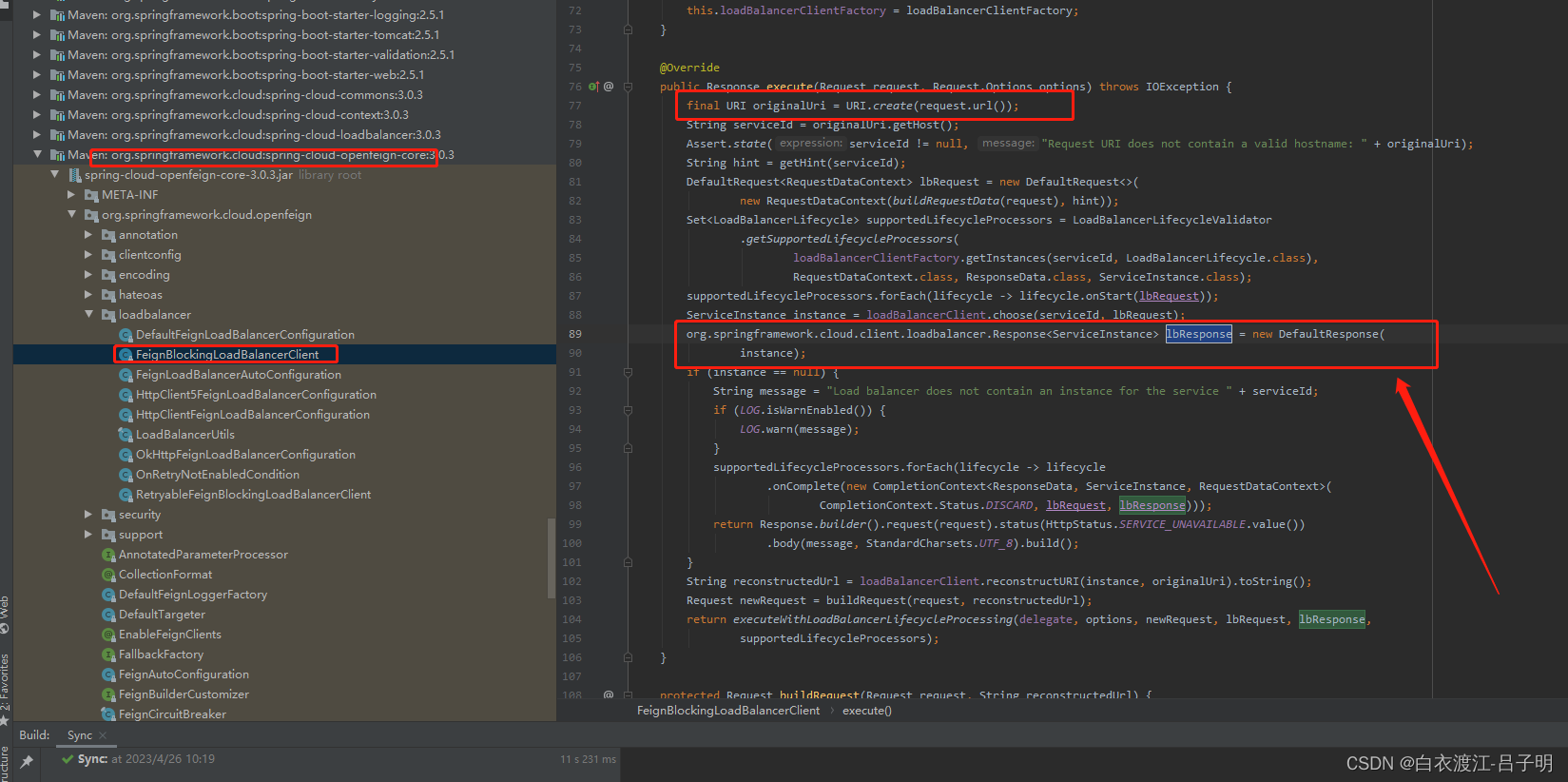Collapse the spring-cloud-openfeign-core-3.0.3.jar node
Screen dimensions: 1568x782
tap(54, 175)
